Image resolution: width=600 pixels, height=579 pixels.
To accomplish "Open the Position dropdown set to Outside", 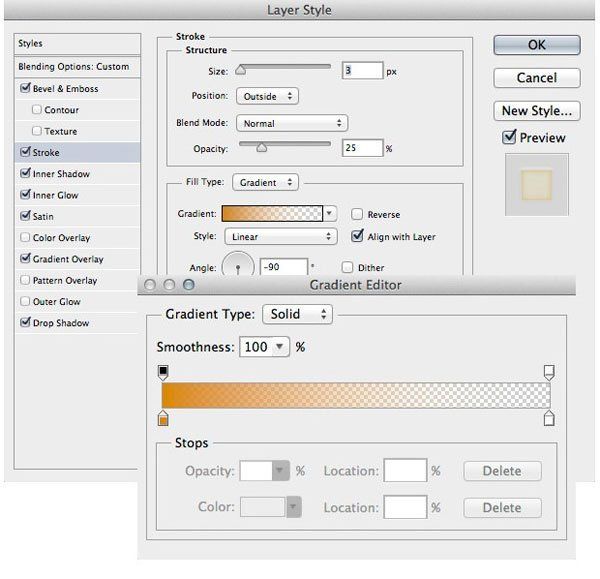I will (267, 96).
